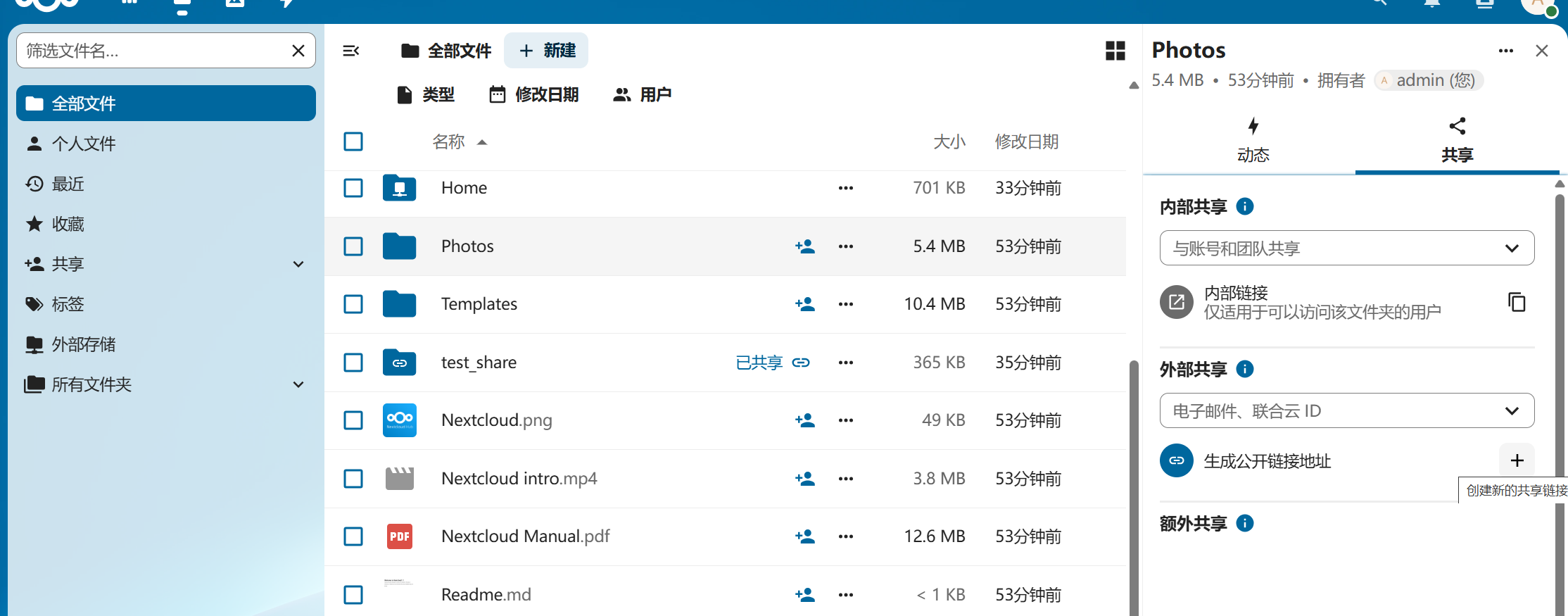Toggle the select-all files checkbox
The image size is (1568, 616).
[x=353, y=142]
